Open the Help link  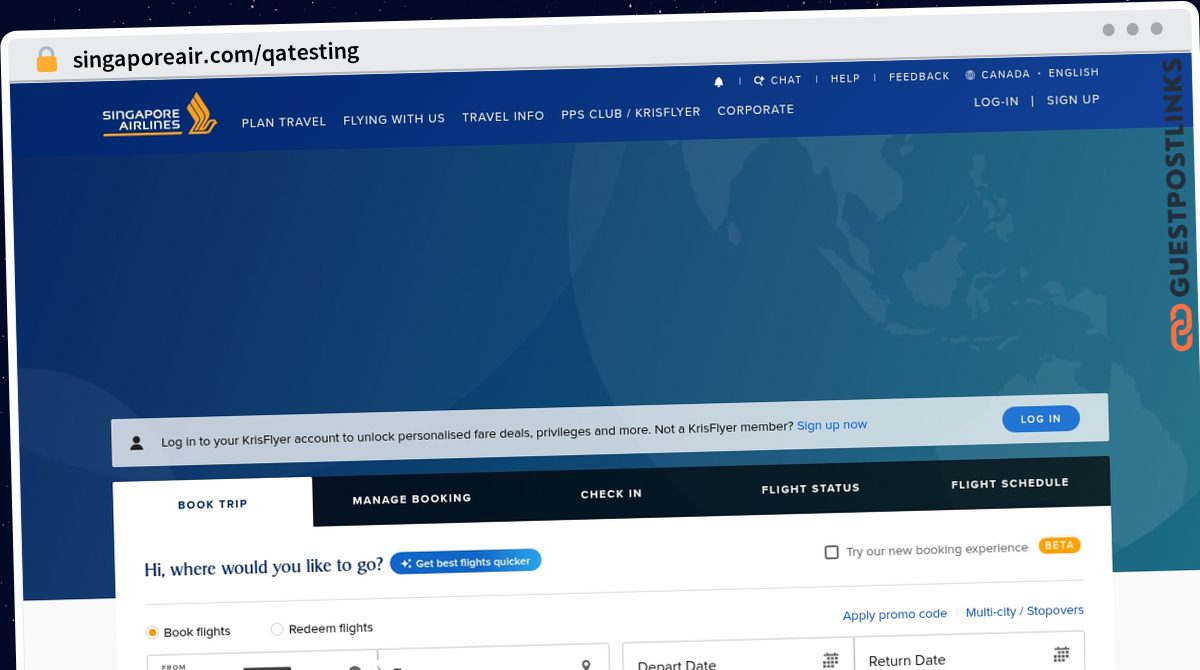coord(845,78)
